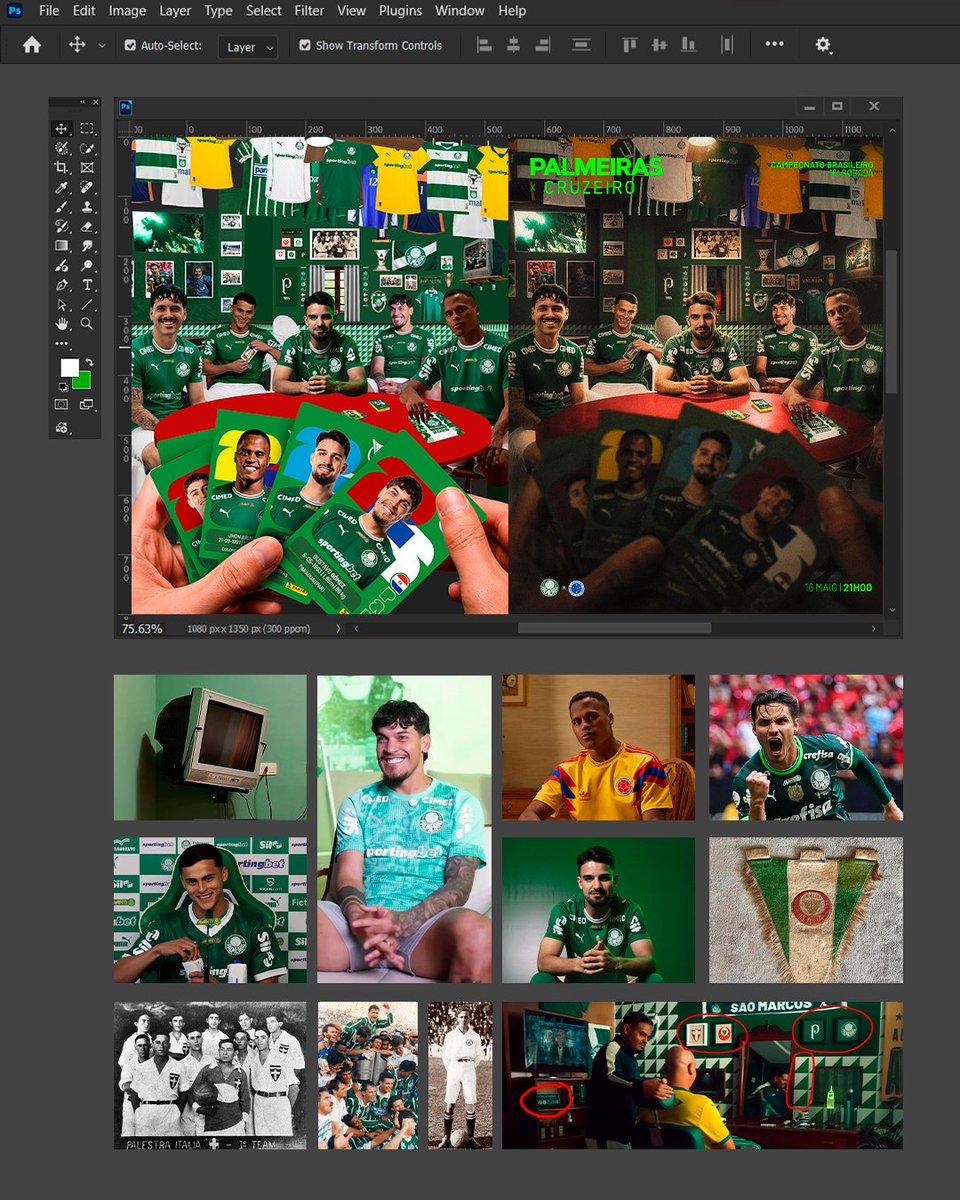960x1200 pixels.
Task: Open the File menu
Action: (49, 10)
